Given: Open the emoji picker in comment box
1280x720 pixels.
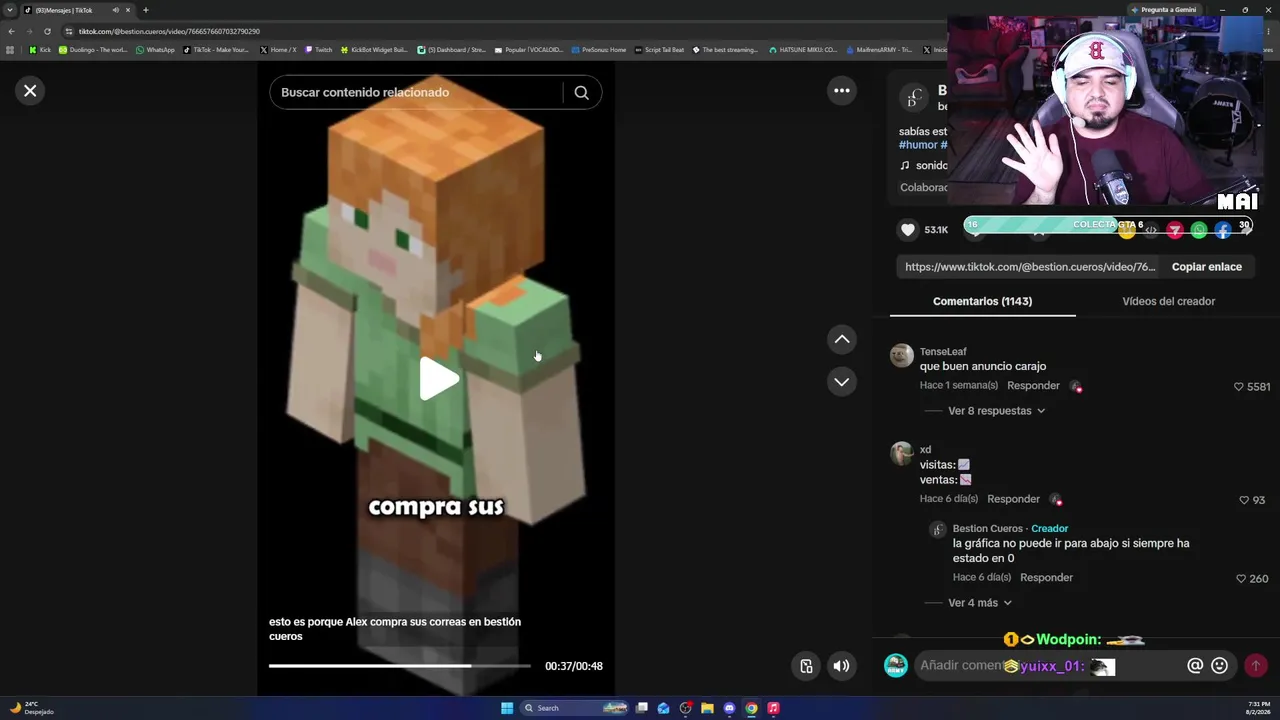Looking at the screenshot, I should pyautogui.click(x=1219, y=666).
